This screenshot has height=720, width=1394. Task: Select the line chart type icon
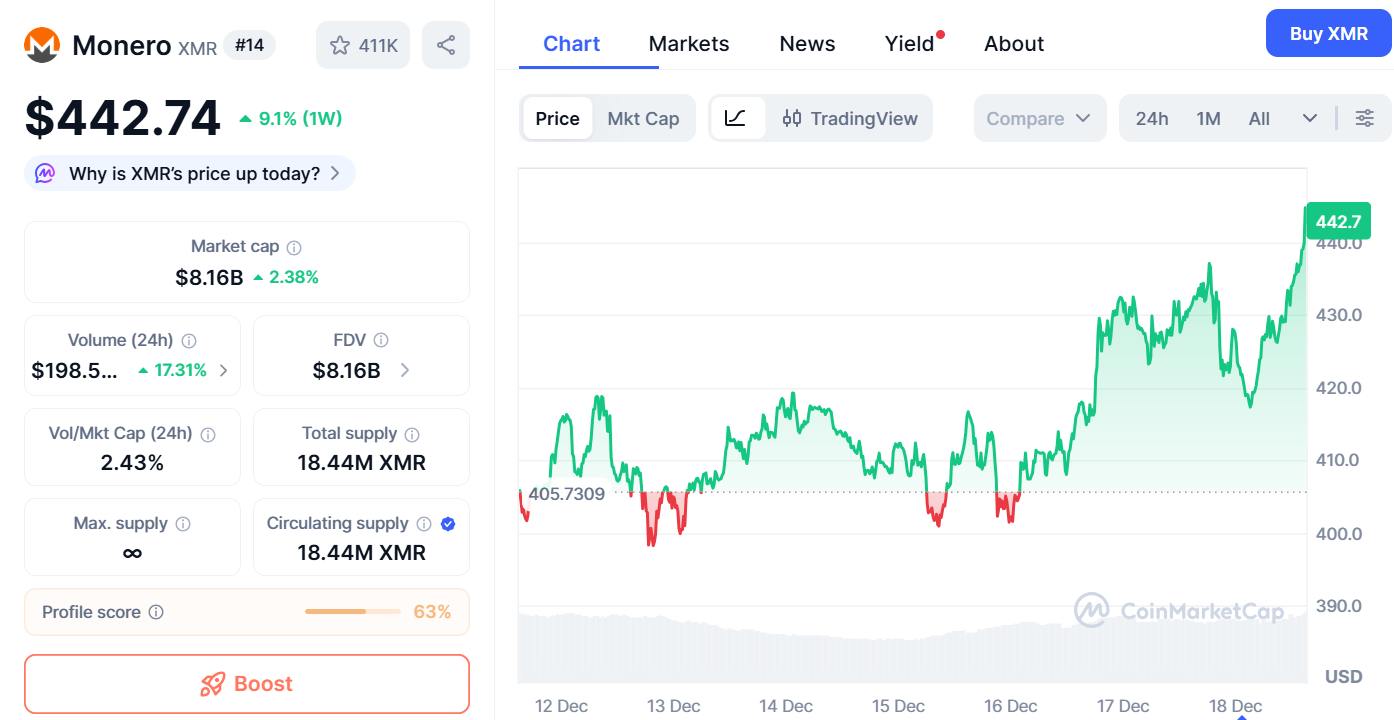pos(737,118)
